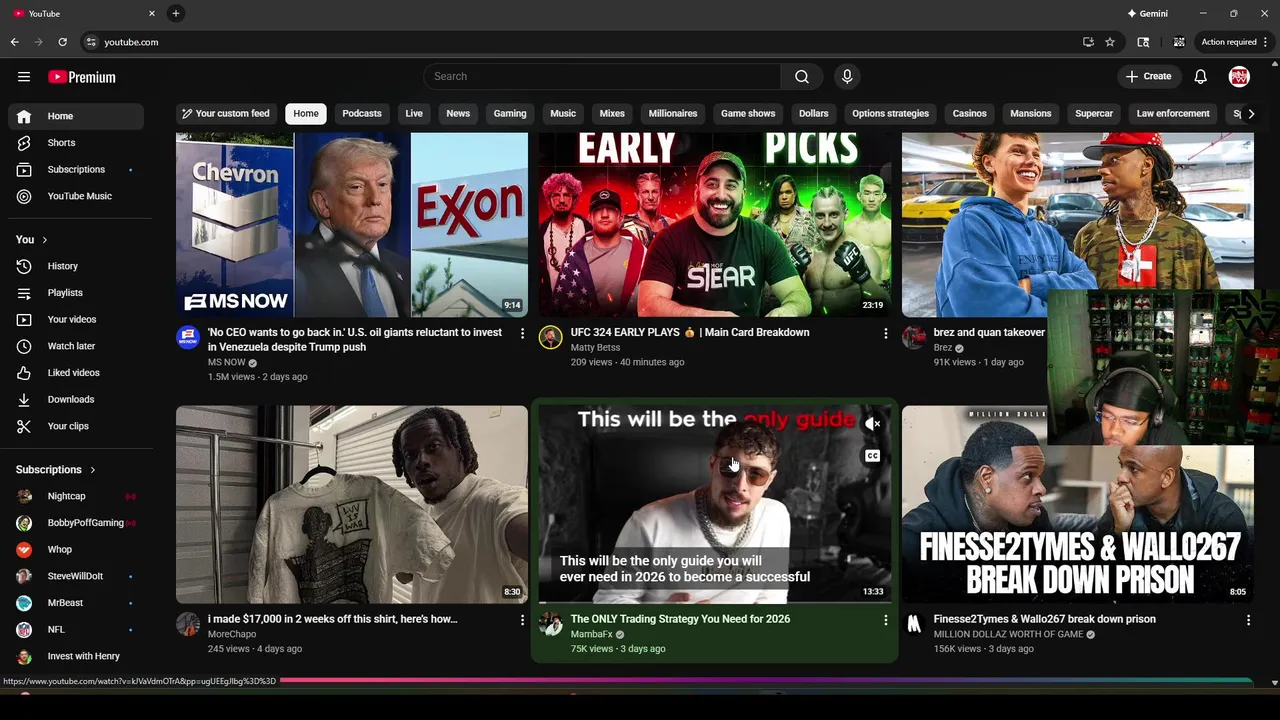The height and width of the screenshot is (720, 1280).
Task: Select the Music filter chip
Action: pyautogui.click(x=563, y=114)
